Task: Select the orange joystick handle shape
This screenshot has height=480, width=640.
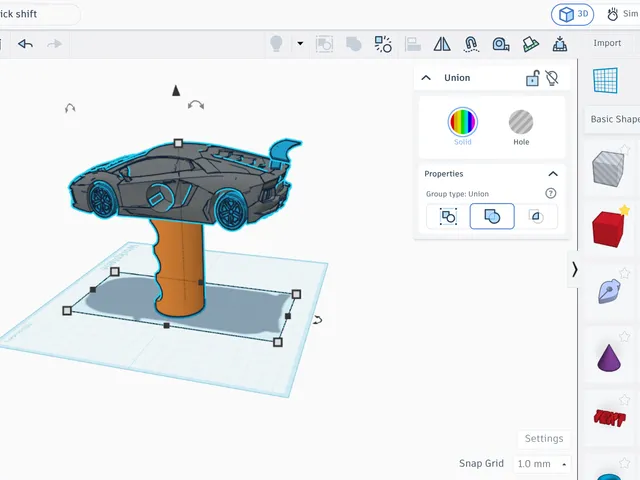Action: (180, 267)
